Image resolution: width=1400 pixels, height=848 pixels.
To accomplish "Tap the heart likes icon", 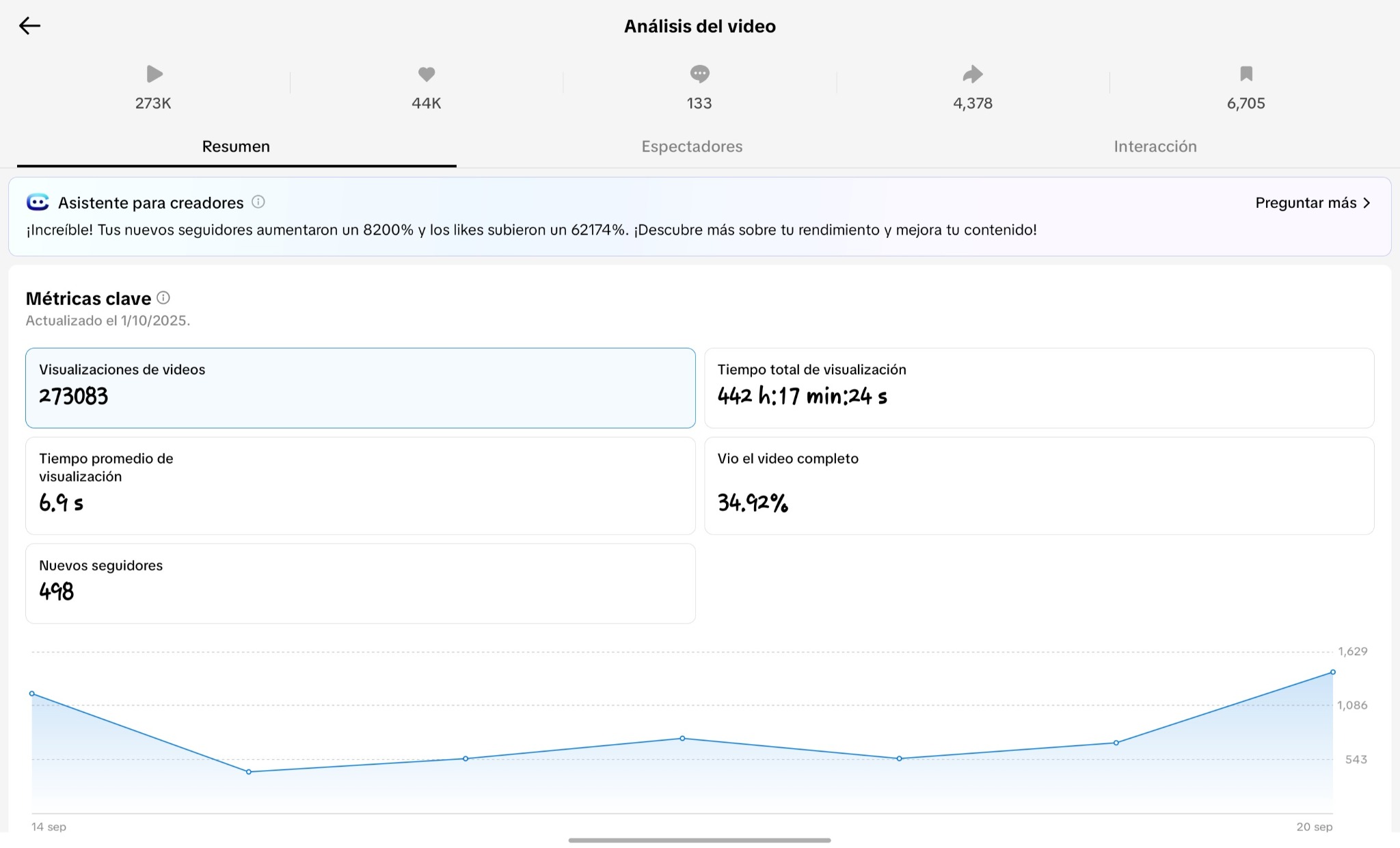I will [x=427, y=74].
